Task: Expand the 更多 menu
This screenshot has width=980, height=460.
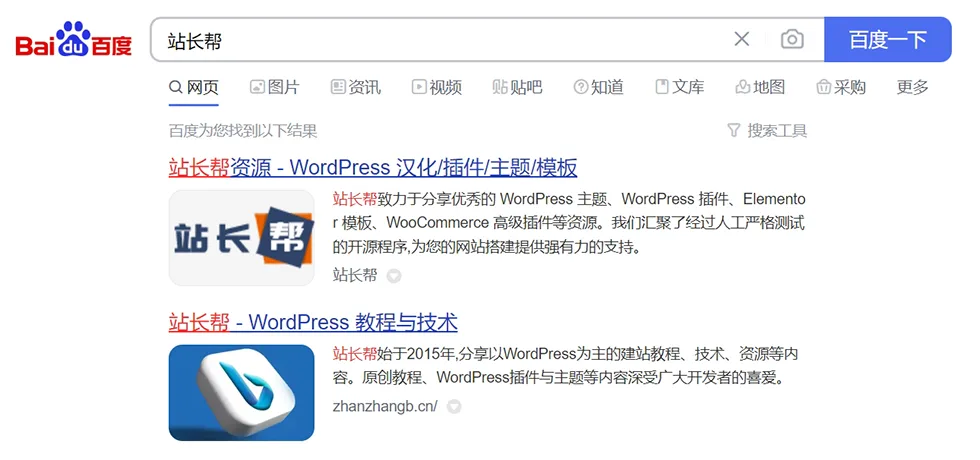Action: 913,87
